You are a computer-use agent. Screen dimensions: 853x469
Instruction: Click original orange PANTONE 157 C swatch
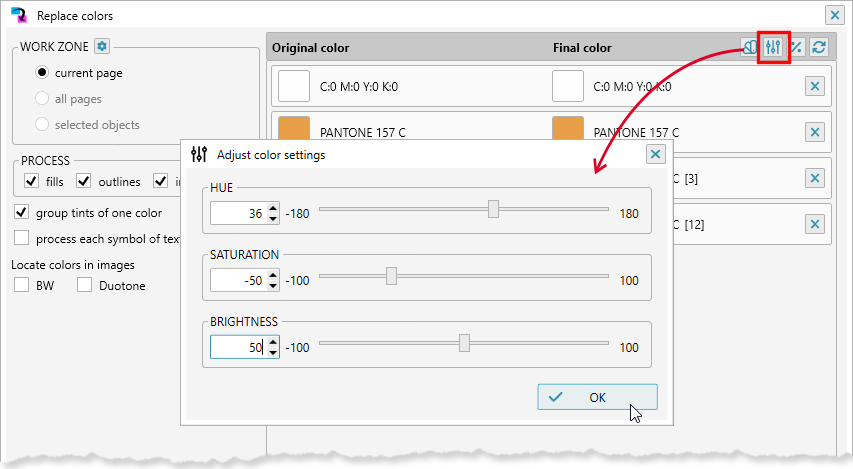point(294,129)
